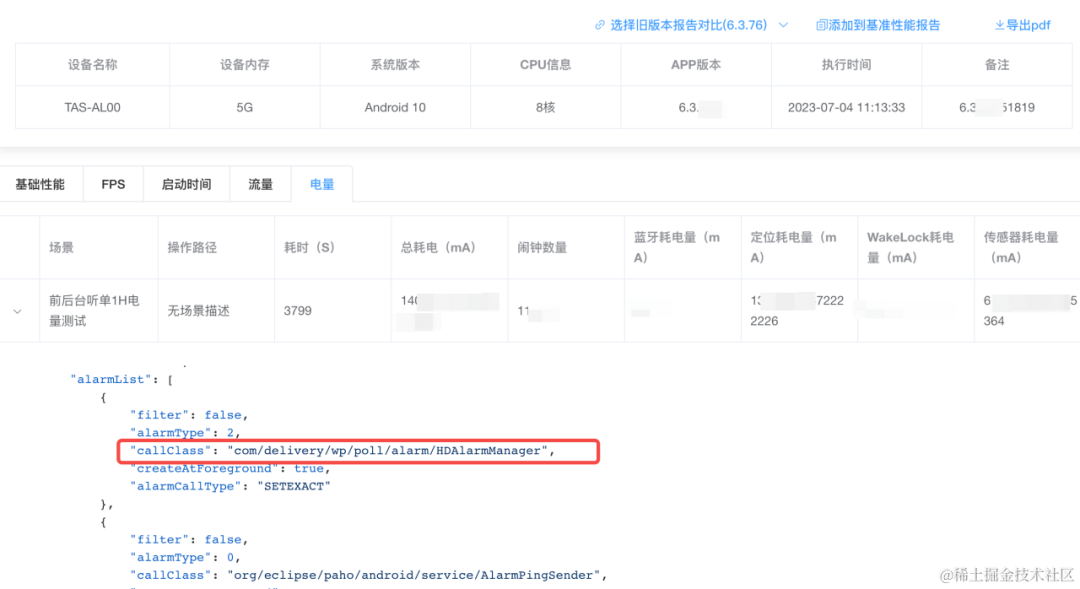This screenshot has height=589, width=1080.
Task: Click 选择旧版本报告对比(6.3.76) link
Action: tap(688, 25)
